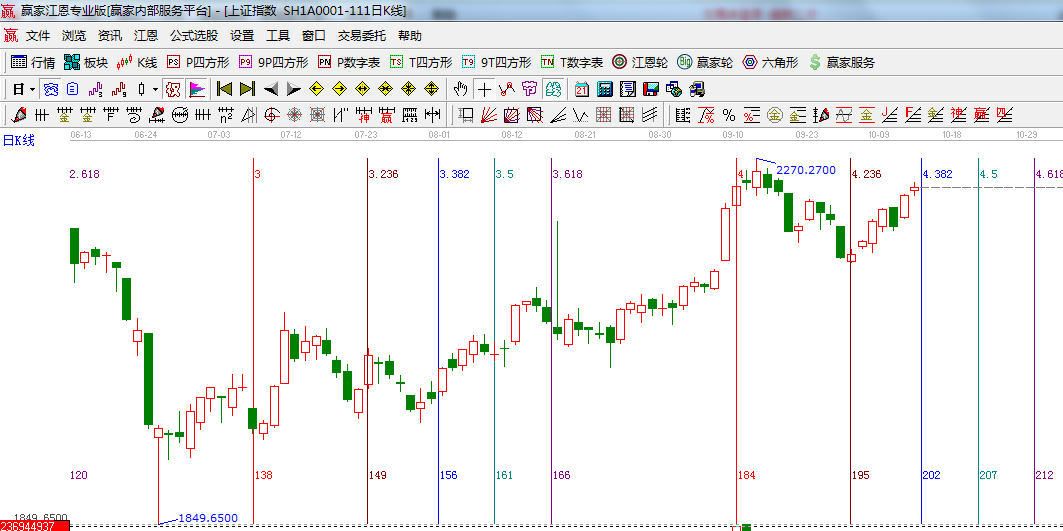Open the 江恩 menu in menu bar
Viewport: 1063px width, 531px height.
(x=146, y=36)
